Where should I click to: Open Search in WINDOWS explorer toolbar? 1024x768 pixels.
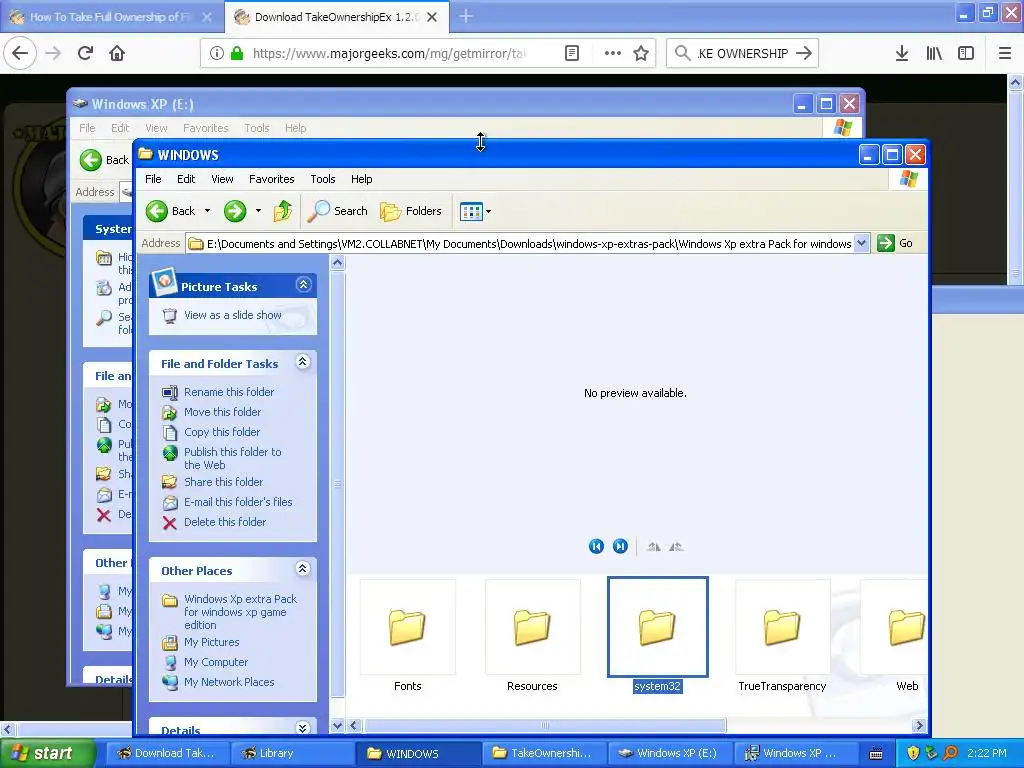(x=338, y=211)
